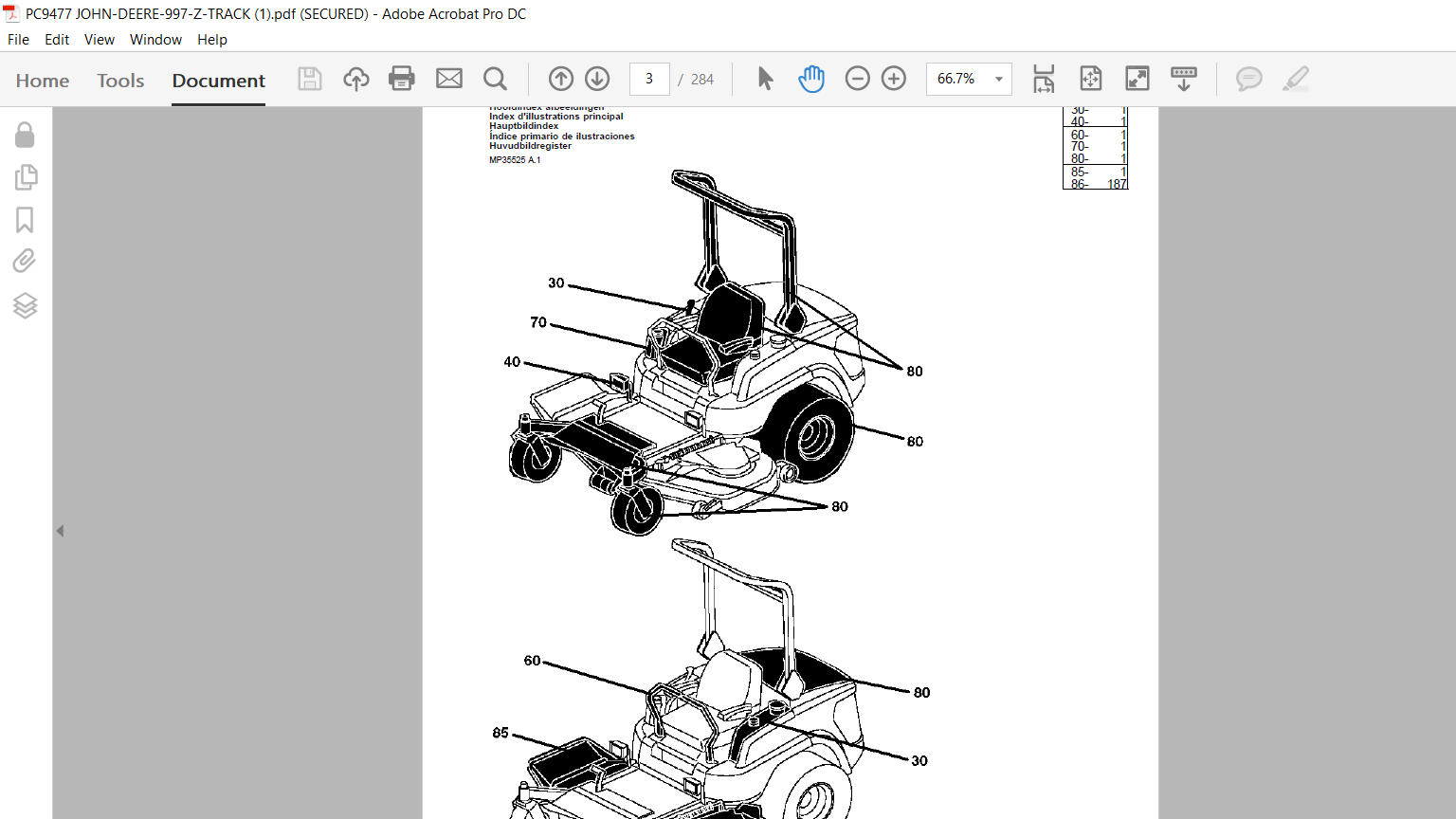
Task: Click callout number 70 on upper mower
Action: tap(538, 322)
